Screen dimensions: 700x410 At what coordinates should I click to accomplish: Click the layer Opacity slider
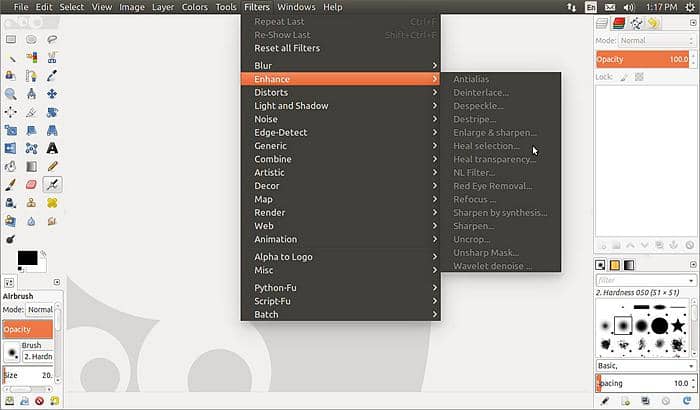(x=640, y=59)
